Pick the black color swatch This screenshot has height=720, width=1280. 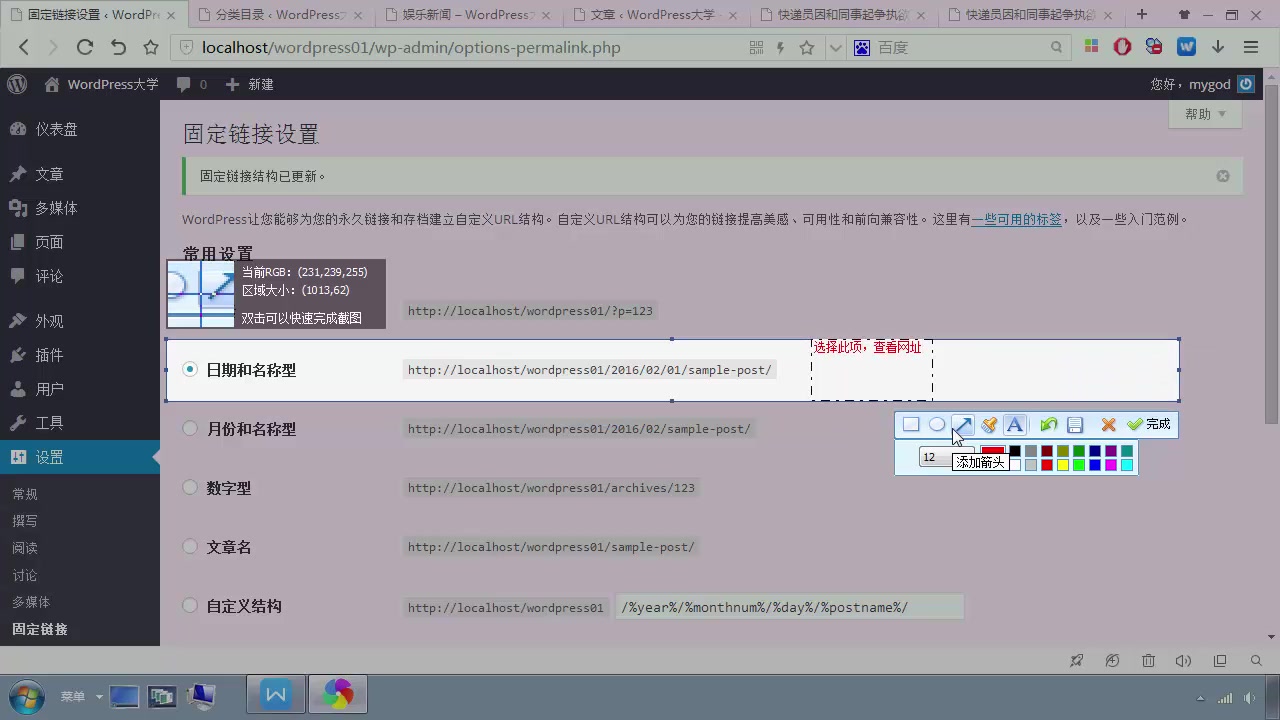coord(1015,451)
